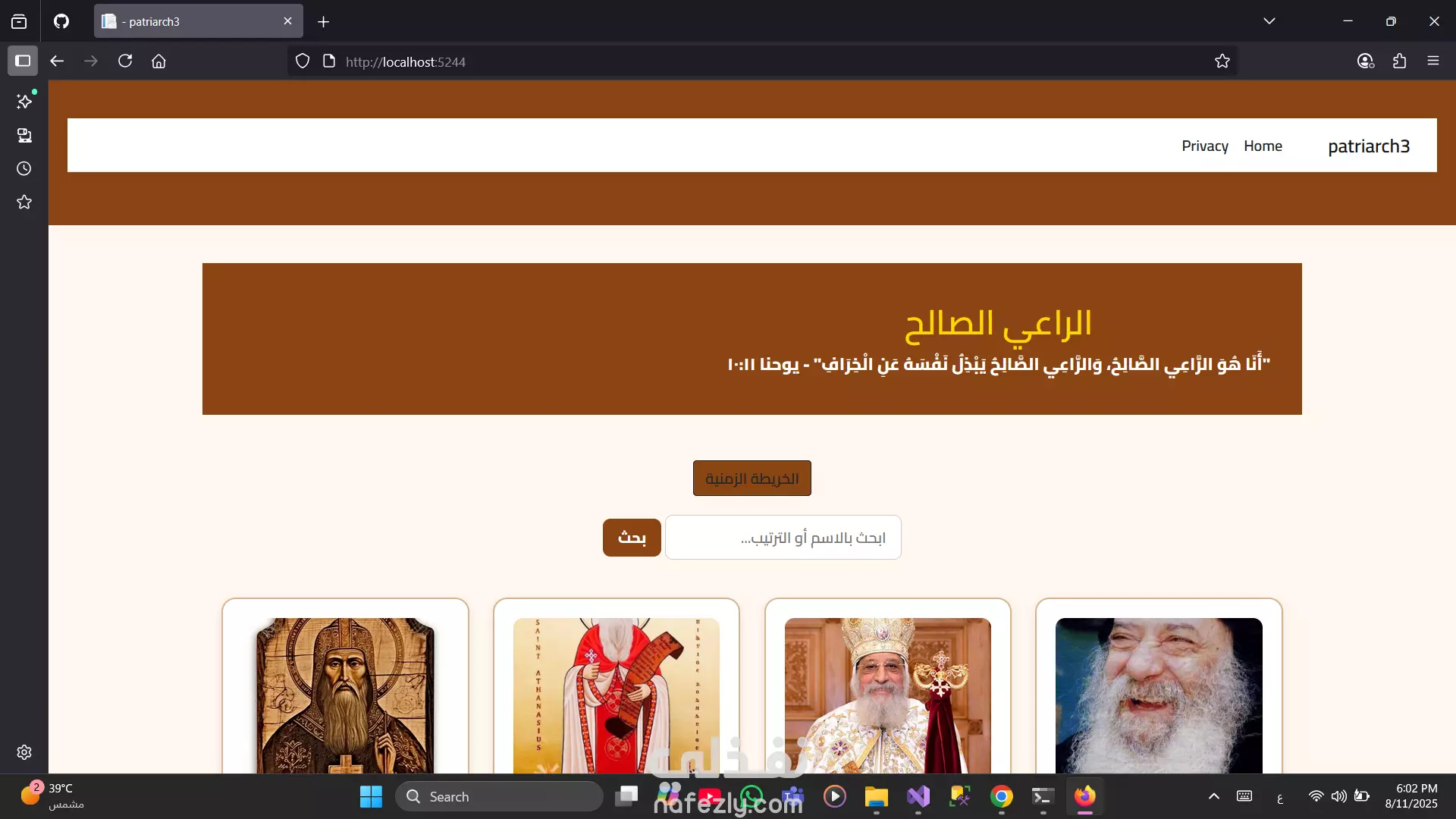Viewport: 1456px width, 819px height.
Task: Go to the Privacy nav link
Action: pyautogui.click(x=1205, y=146)
